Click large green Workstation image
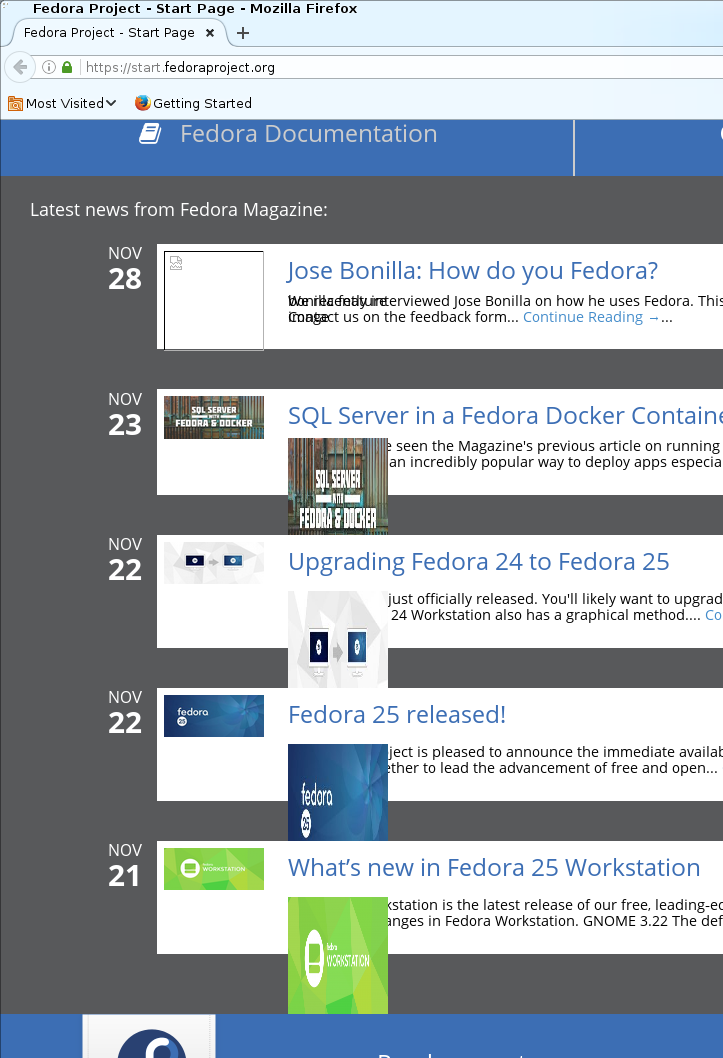 (x=338, y=955)
